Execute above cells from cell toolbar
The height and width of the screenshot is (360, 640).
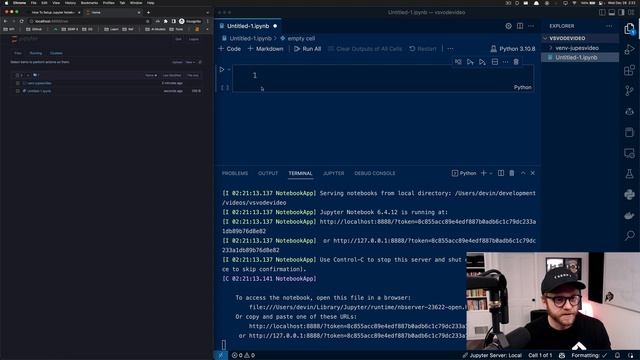[x=470, y=62]
